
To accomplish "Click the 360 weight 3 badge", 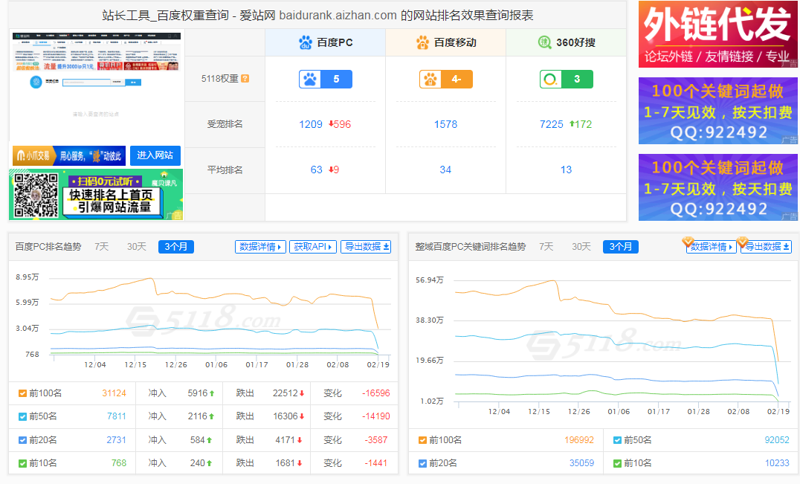I will (566, 79).
